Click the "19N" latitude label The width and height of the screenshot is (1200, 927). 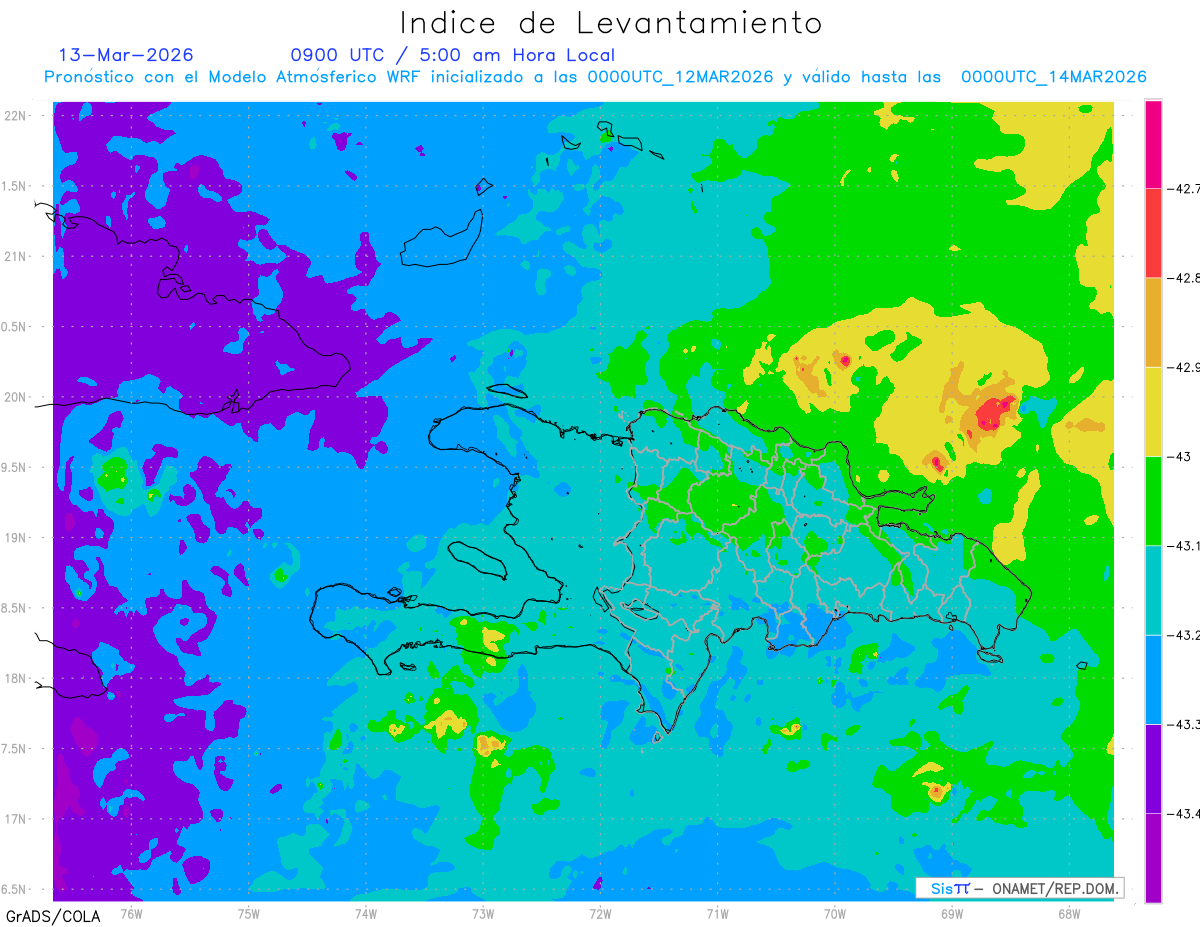tap(14, 538)
